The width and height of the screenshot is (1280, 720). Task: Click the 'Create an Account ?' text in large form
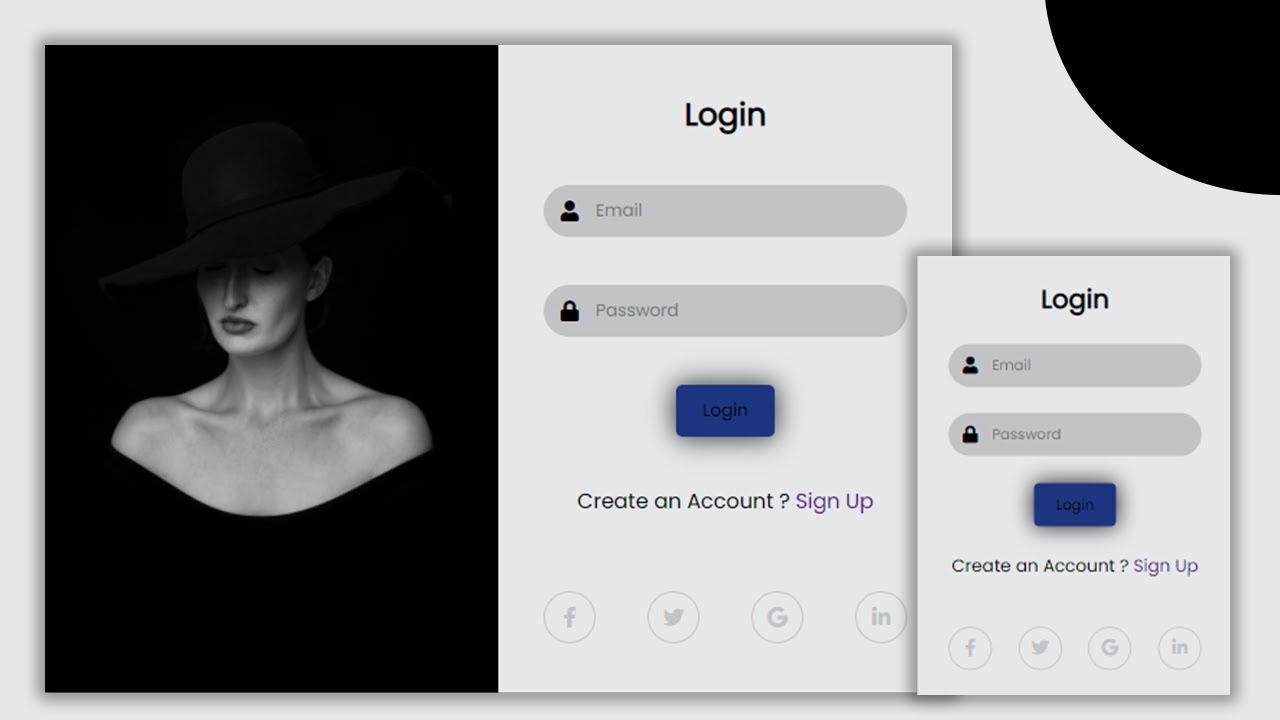[x=683, y=502]
